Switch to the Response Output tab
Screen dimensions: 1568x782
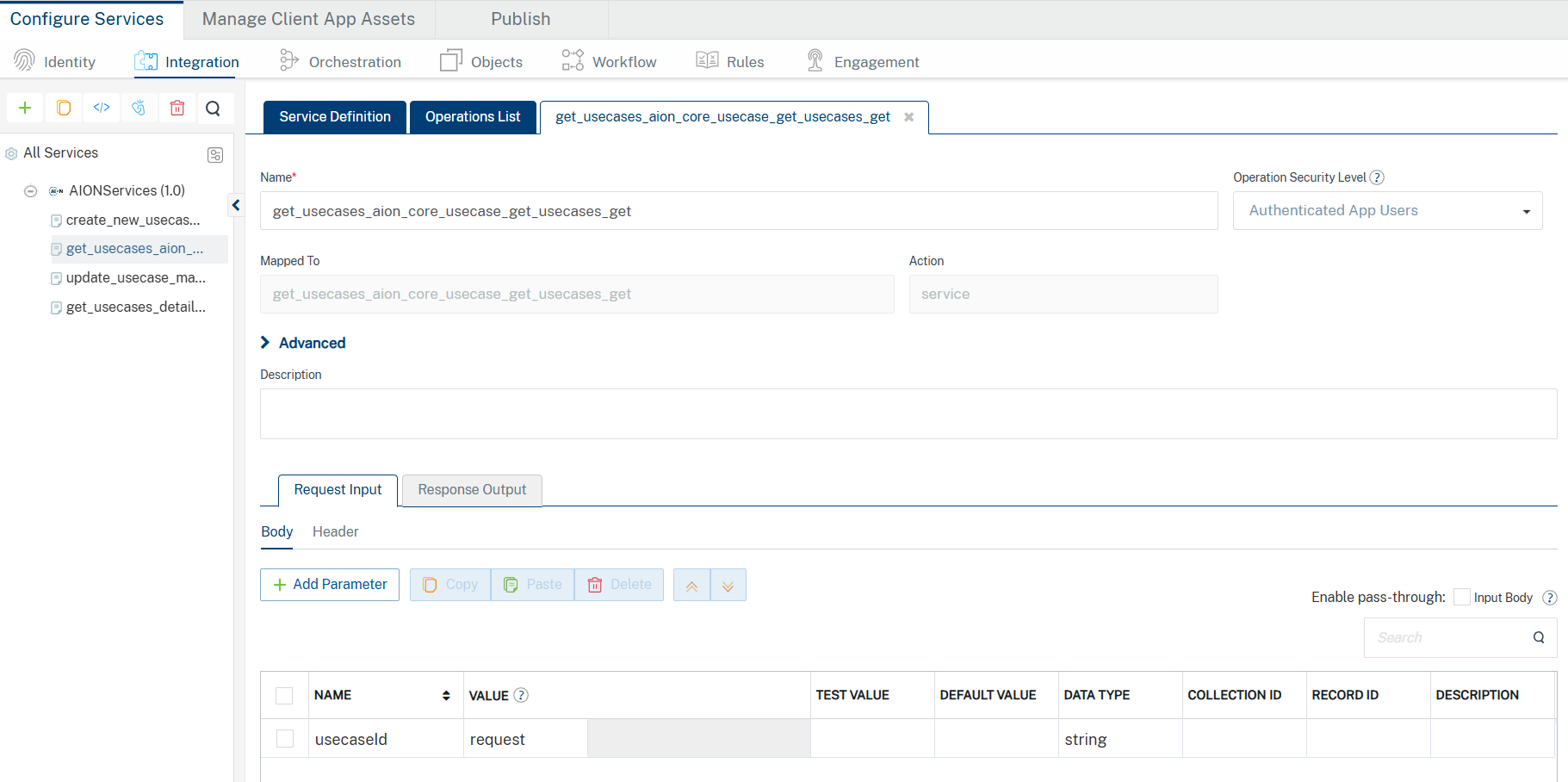(x=472, y=490)
